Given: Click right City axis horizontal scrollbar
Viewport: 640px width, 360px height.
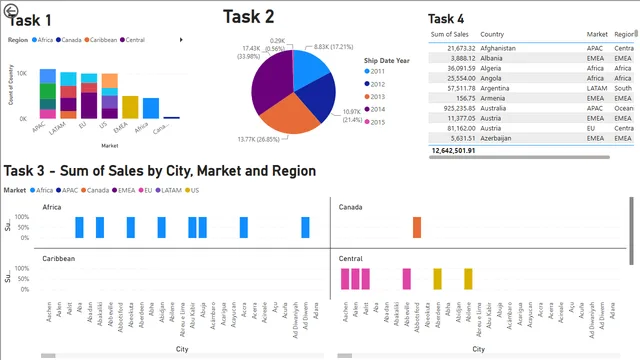Looking at the screenshot, I should (344, 356).
